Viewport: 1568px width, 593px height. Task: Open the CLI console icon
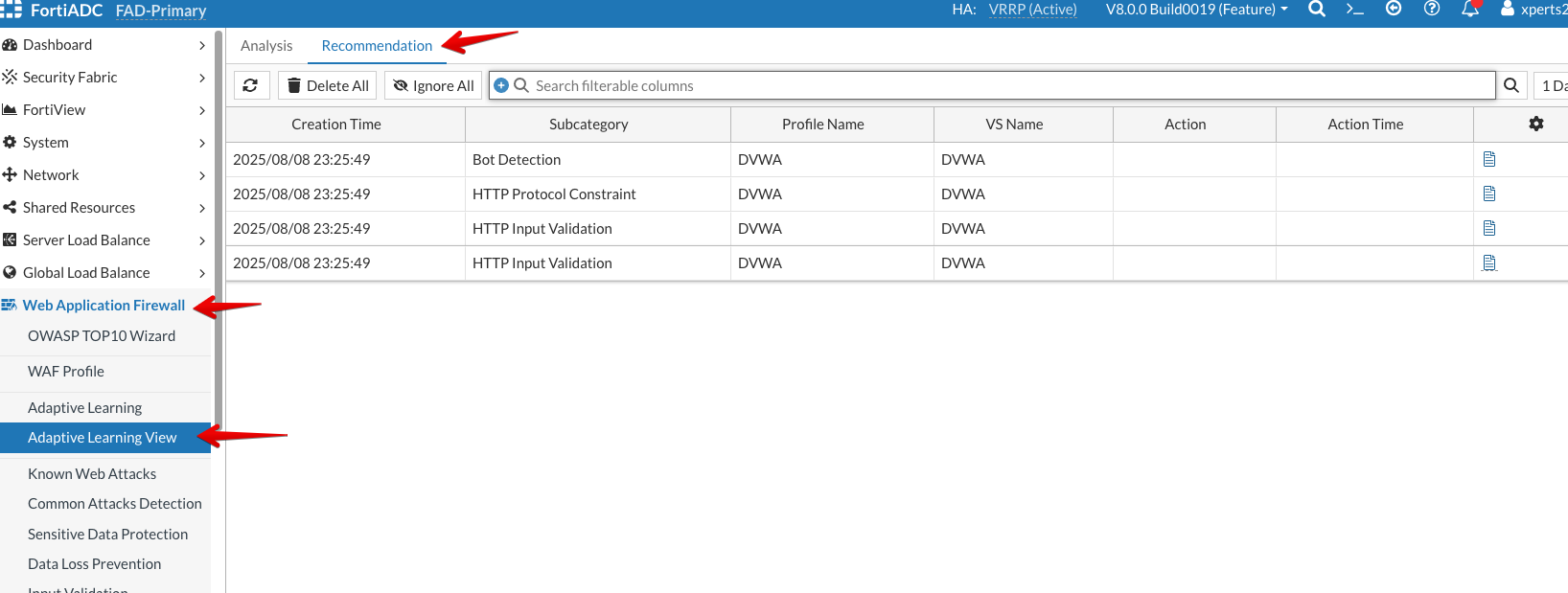1354,10
